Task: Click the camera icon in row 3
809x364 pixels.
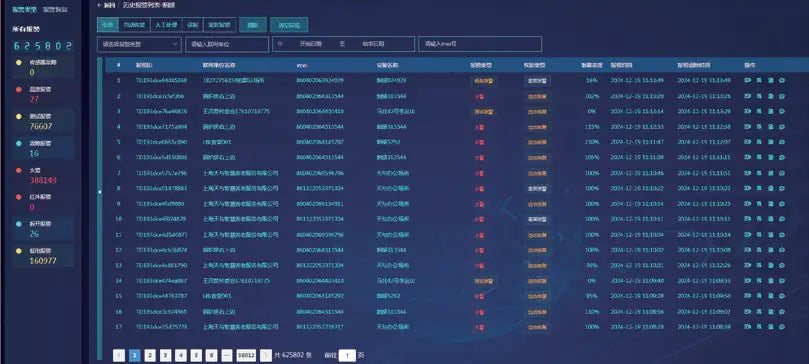Action: (748, 111)
